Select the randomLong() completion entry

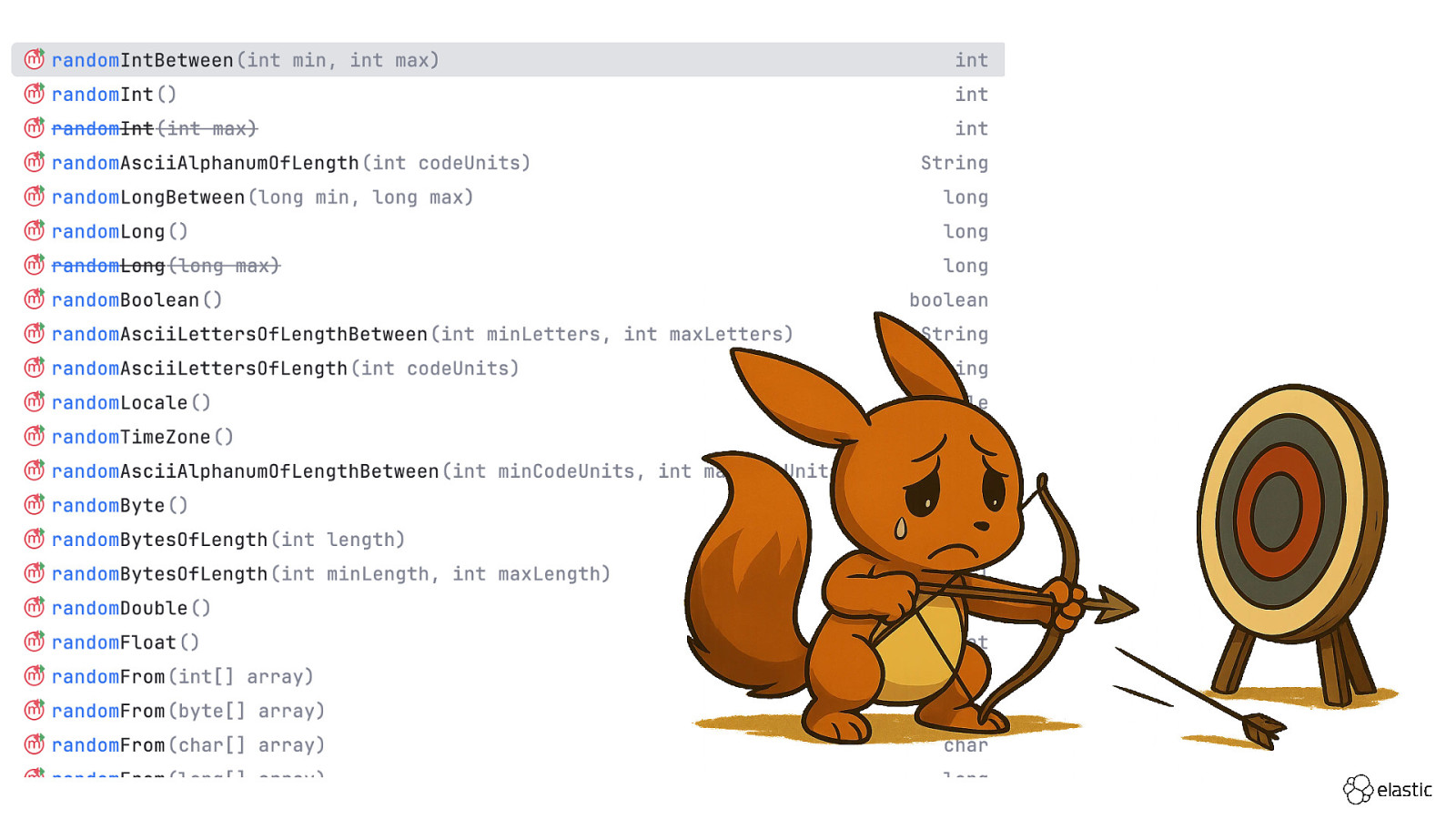(x=508, y=231)
